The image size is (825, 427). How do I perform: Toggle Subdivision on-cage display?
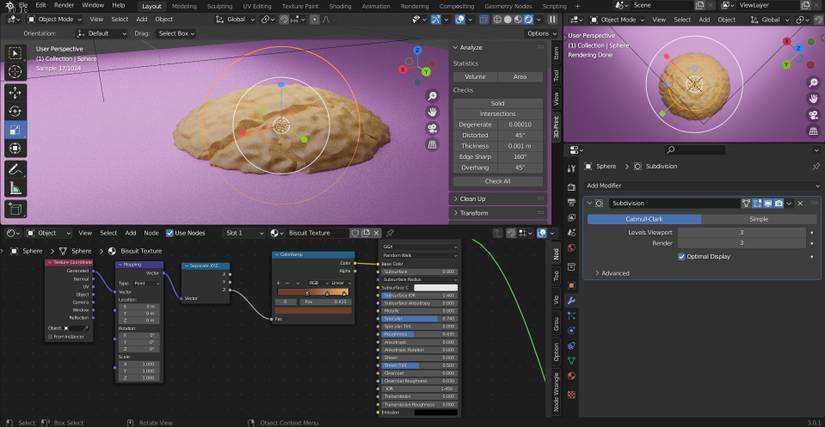click(746, 204)
